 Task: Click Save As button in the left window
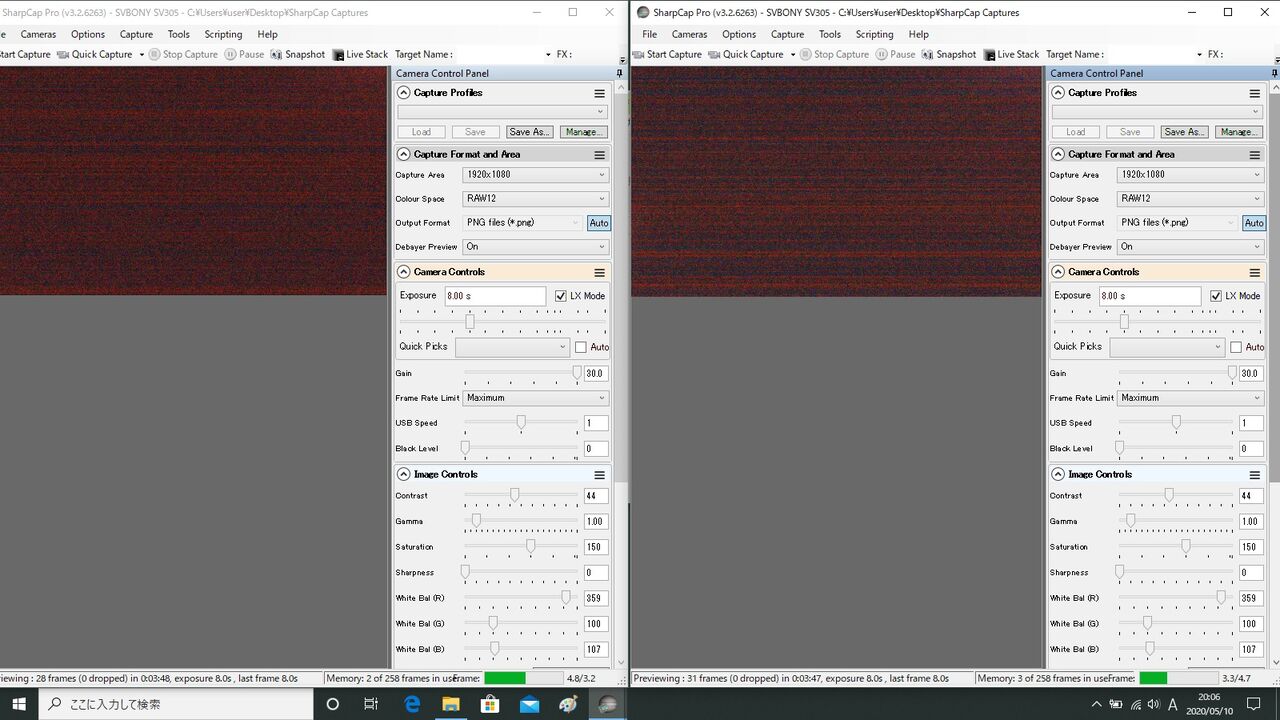point(529,132)
